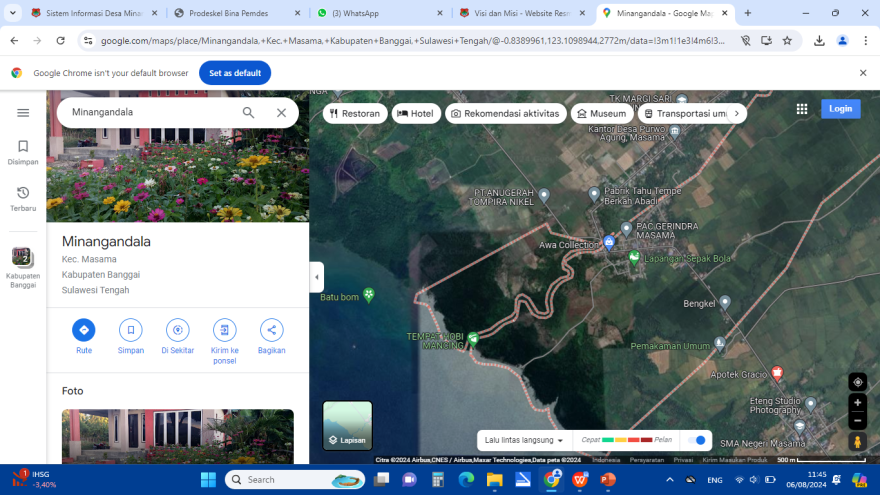
Task: Open Chrome downloads
Action: click(819, 40)
